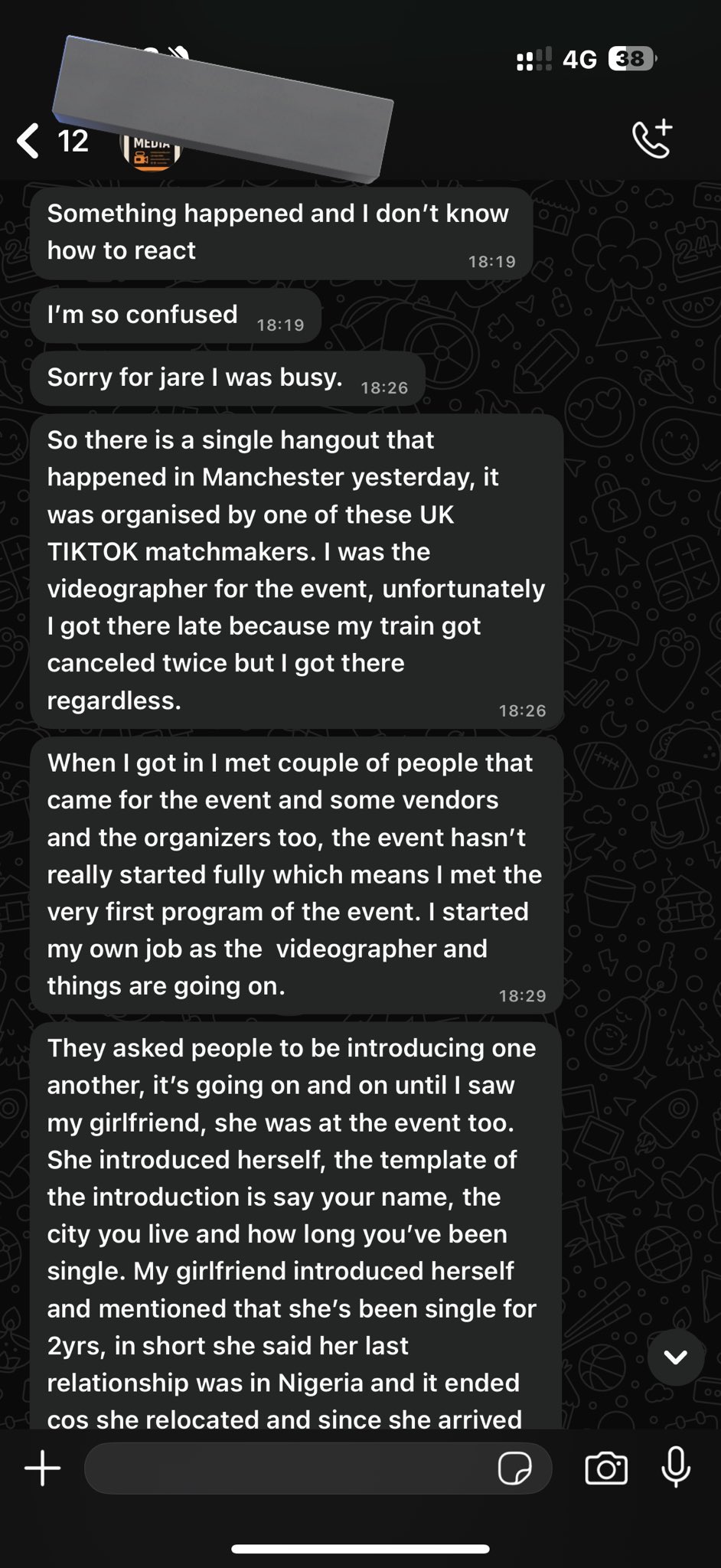
Task: Tap the girlfriend introduction message
Action: coord(295,1225)
